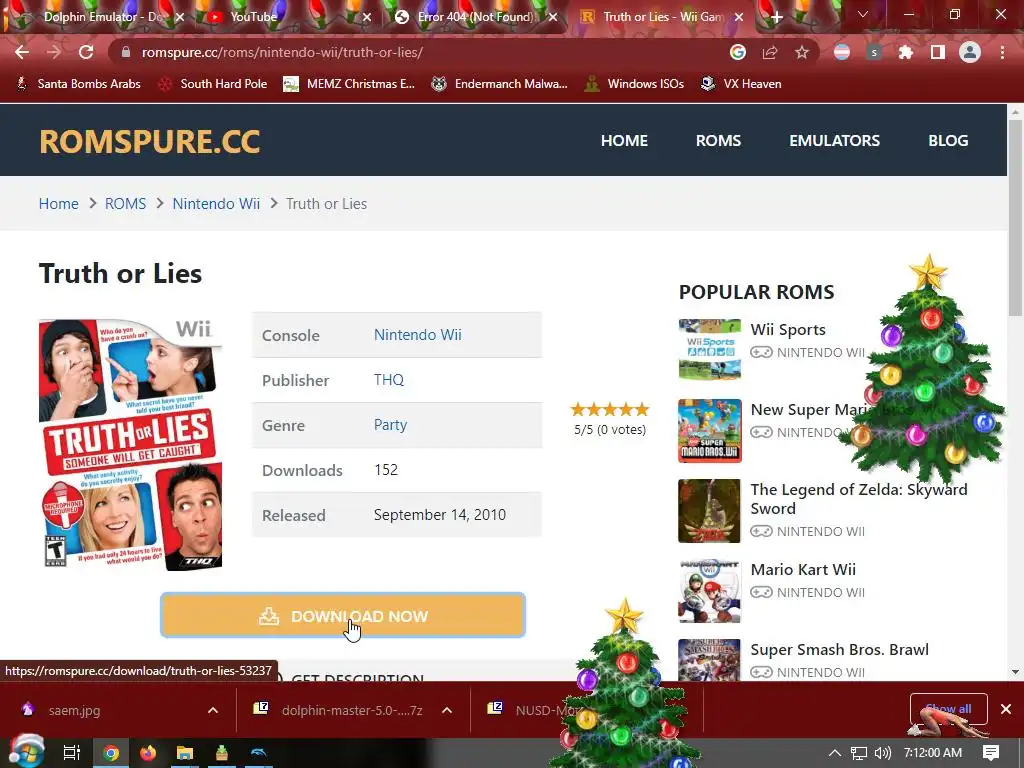The width and height of the screenshot is (1024, 768).
Task: Show hidden system tray icons
Action: [x=834, y=752]
